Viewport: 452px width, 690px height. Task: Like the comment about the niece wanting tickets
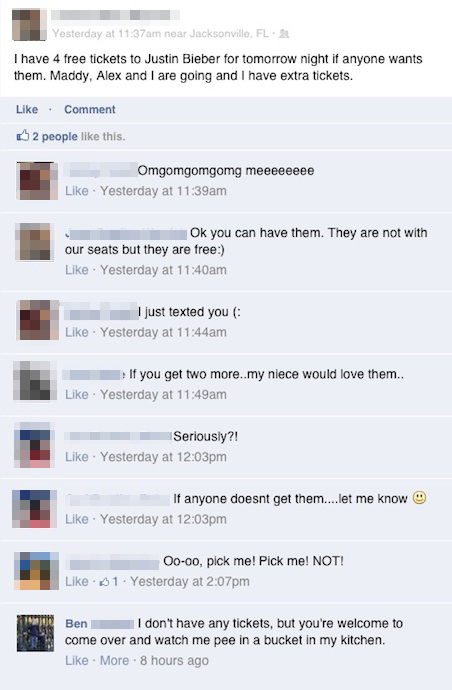pyautogui.click(x=77, y=395)
